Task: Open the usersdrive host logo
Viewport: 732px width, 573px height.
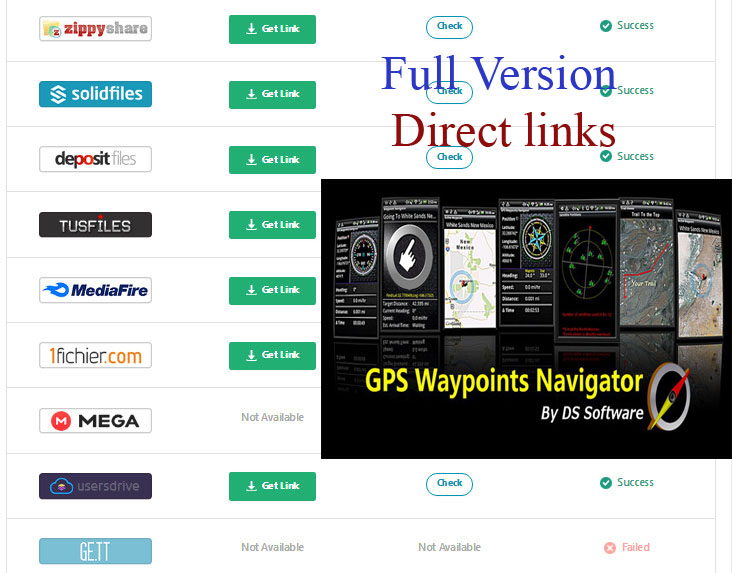Action: tap(95, 486)
